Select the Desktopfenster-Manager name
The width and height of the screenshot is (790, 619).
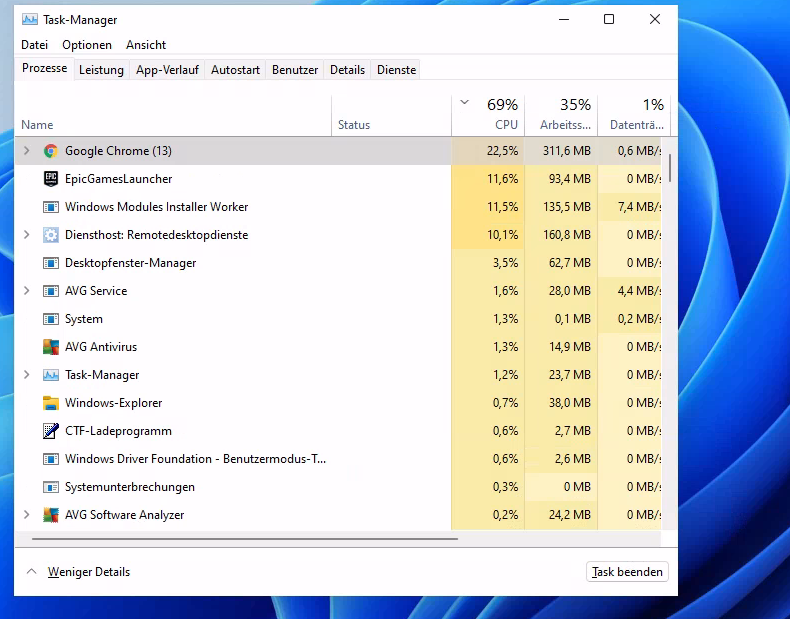pos(130,263)
